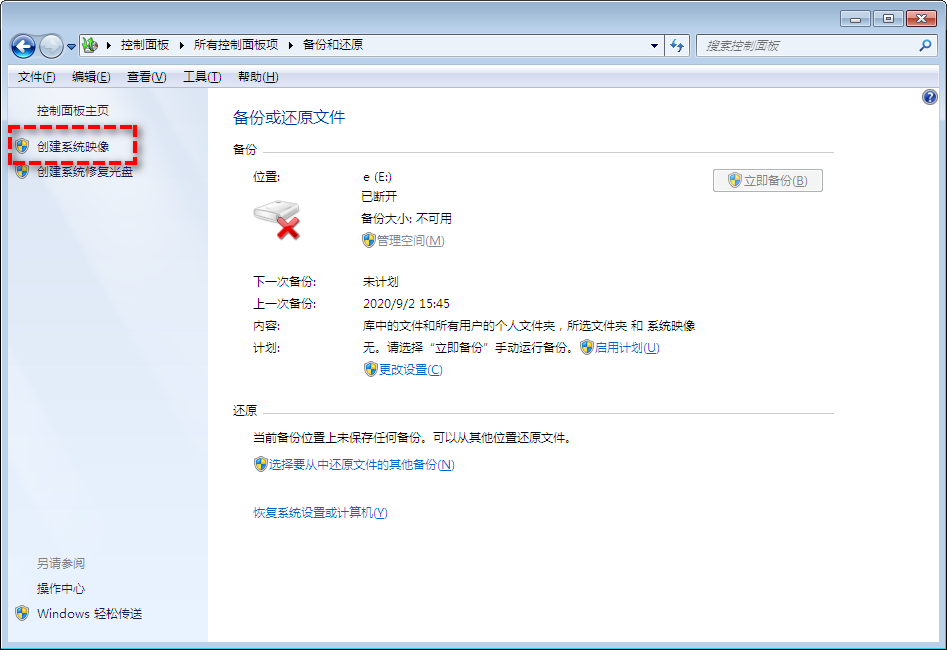Click the Refresh button beside address bar
Viewport: 947px width, 650px height.
(678, 45)
